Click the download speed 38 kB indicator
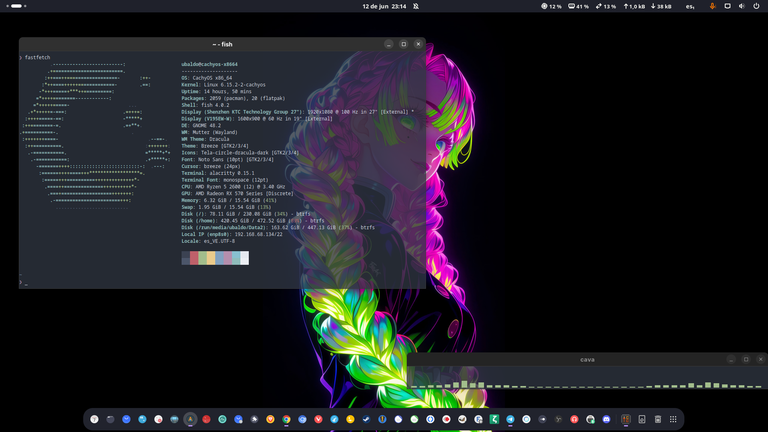The image size is (768, 432). (x=661, y=6)
